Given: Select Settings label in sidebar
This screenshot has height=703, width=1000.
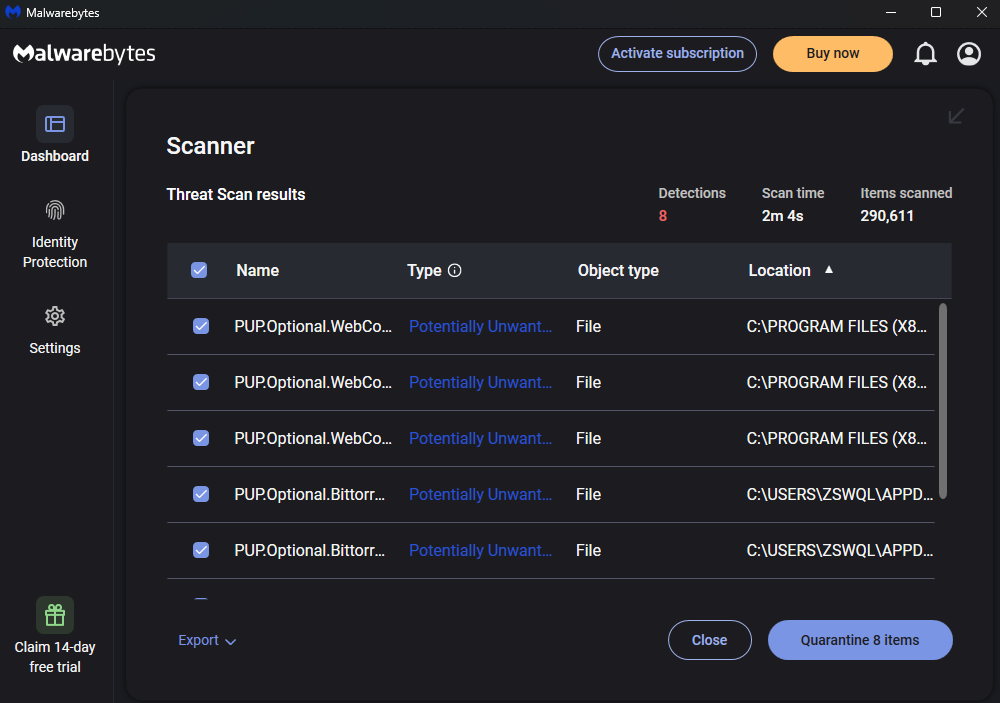Looking at the screenshot, I should (x=55, y=348).
